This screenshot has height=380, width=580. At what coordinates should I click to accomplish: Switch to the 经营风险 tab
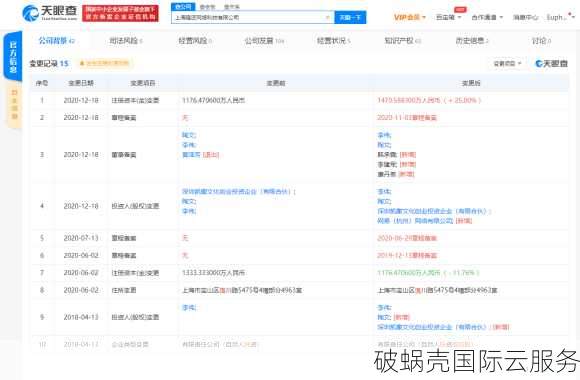tap(195, 41)
